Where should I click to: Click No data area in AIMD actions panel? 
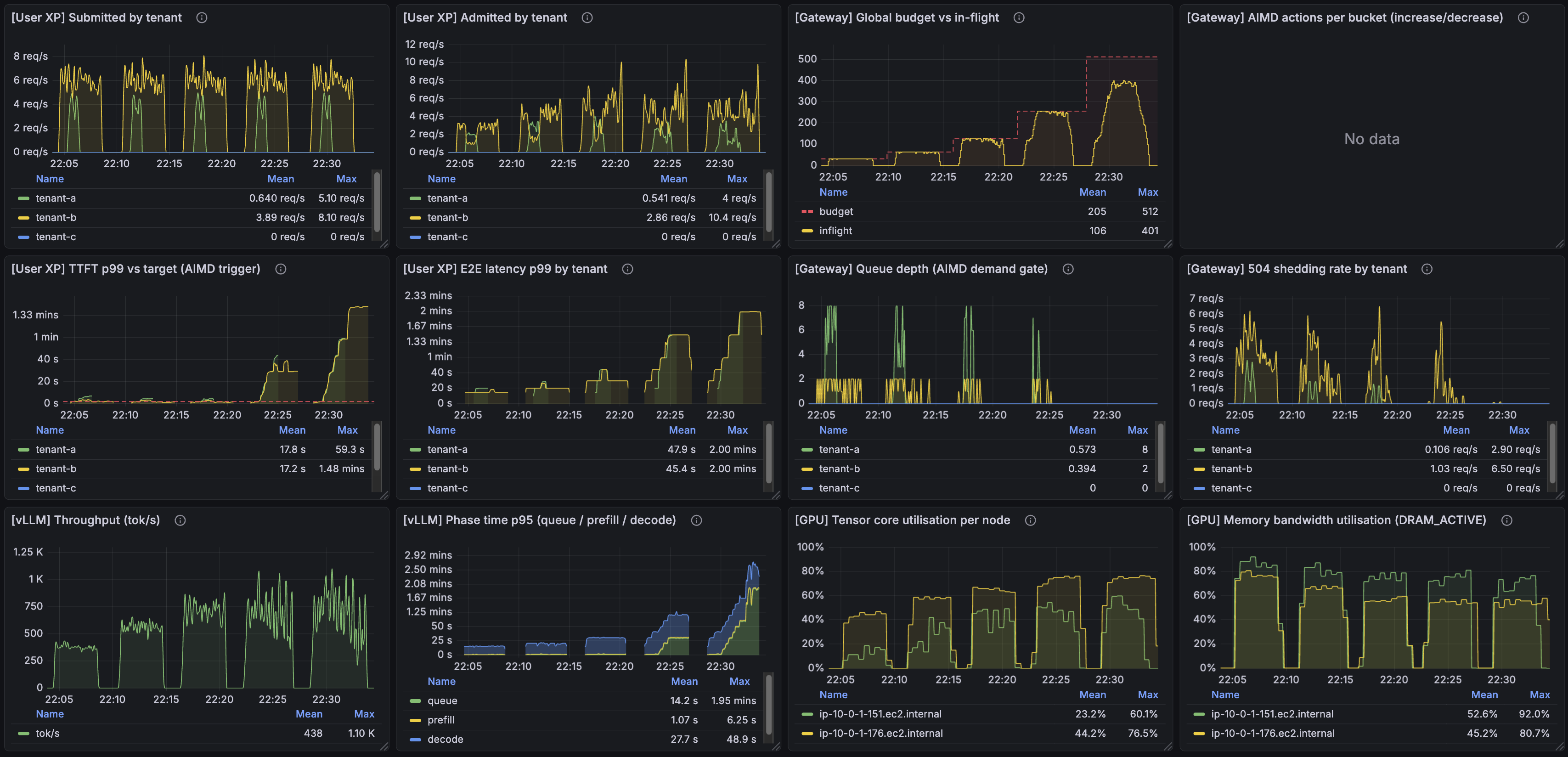tap(1371, 140)
